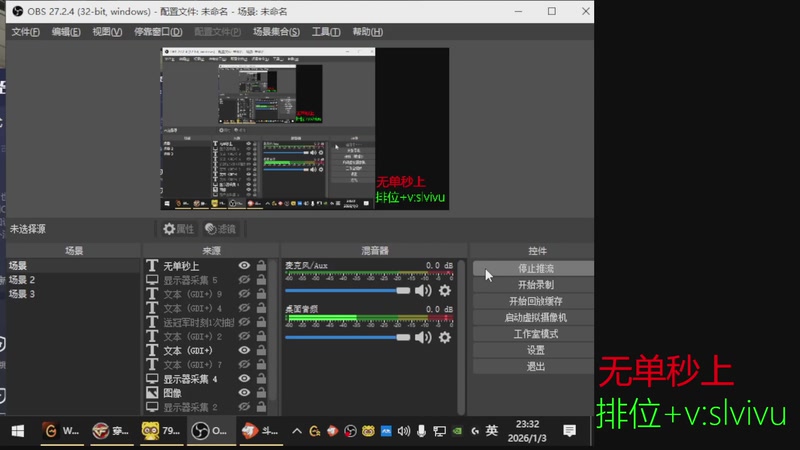Click the lock icon on 无单秒上
This screenshot has width=800, height=450.
pos(261,265)
